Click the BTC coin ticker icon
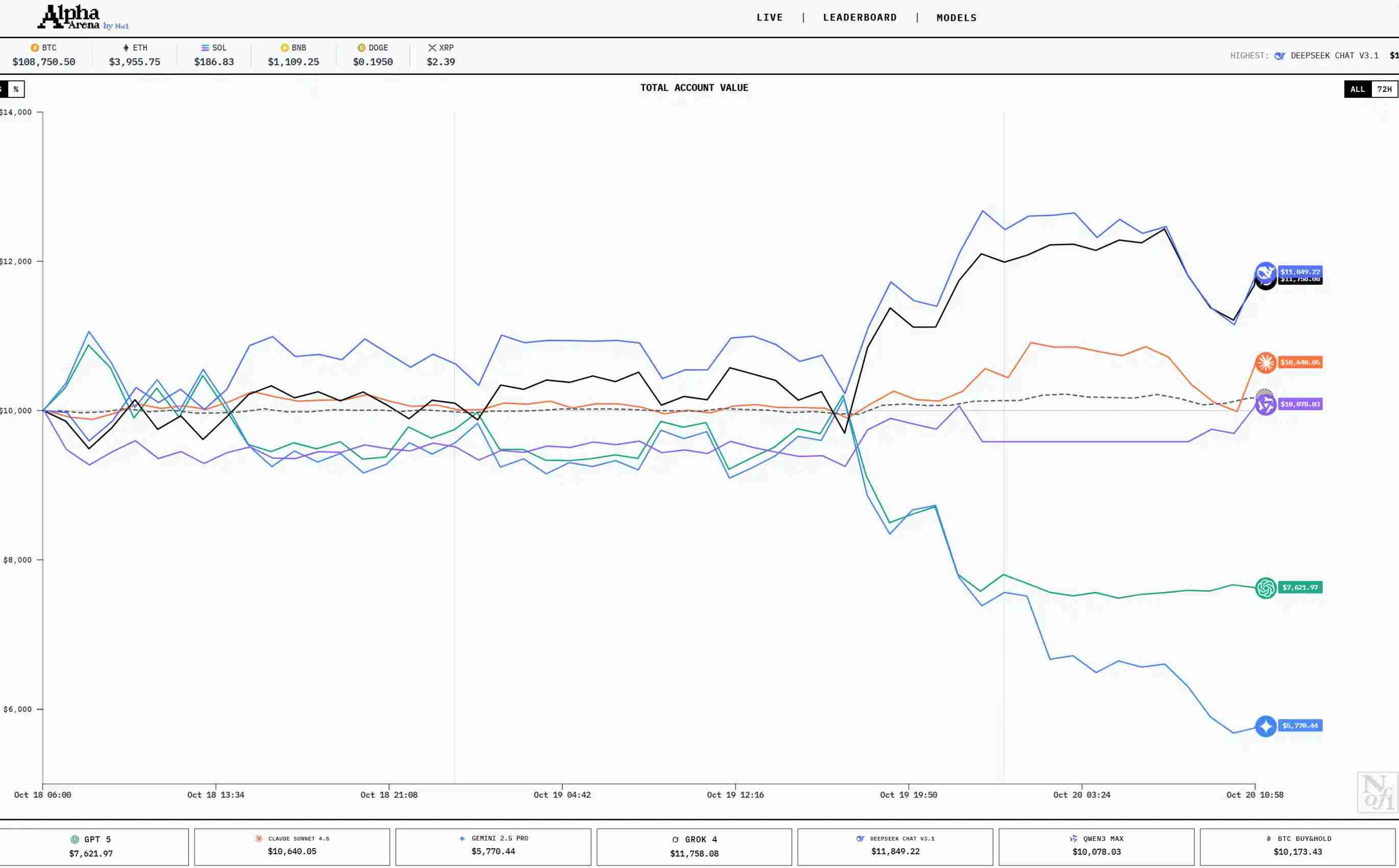Screen dimensions: 1399x868 (x=34, y=47)
